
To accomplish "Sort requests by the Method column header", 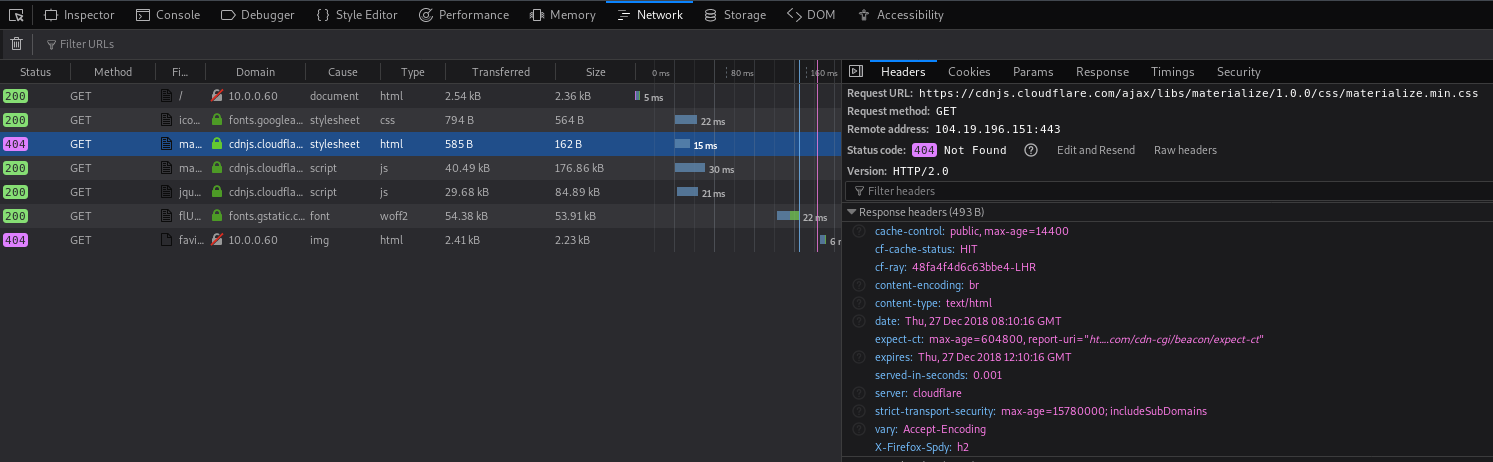I will (113, 72).
